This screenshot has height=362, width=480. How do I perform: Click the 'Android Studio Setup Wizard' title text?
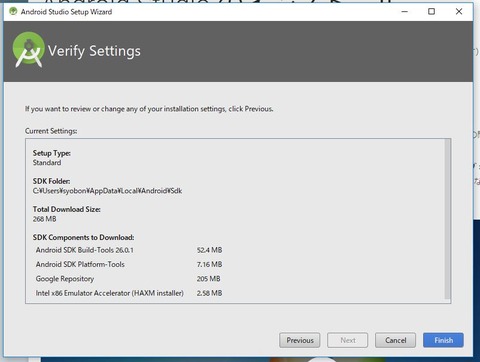click(66, 12)
